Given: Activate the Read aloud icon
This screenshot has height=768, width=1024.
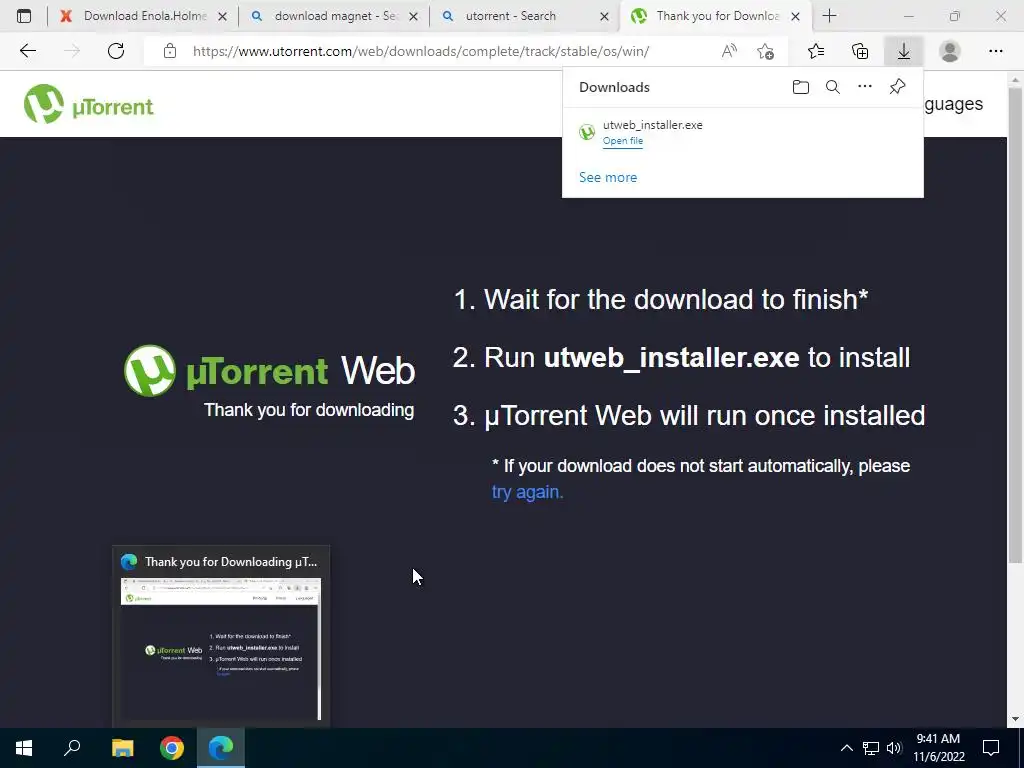Looking at the screenshot, I should coord(729,51).
